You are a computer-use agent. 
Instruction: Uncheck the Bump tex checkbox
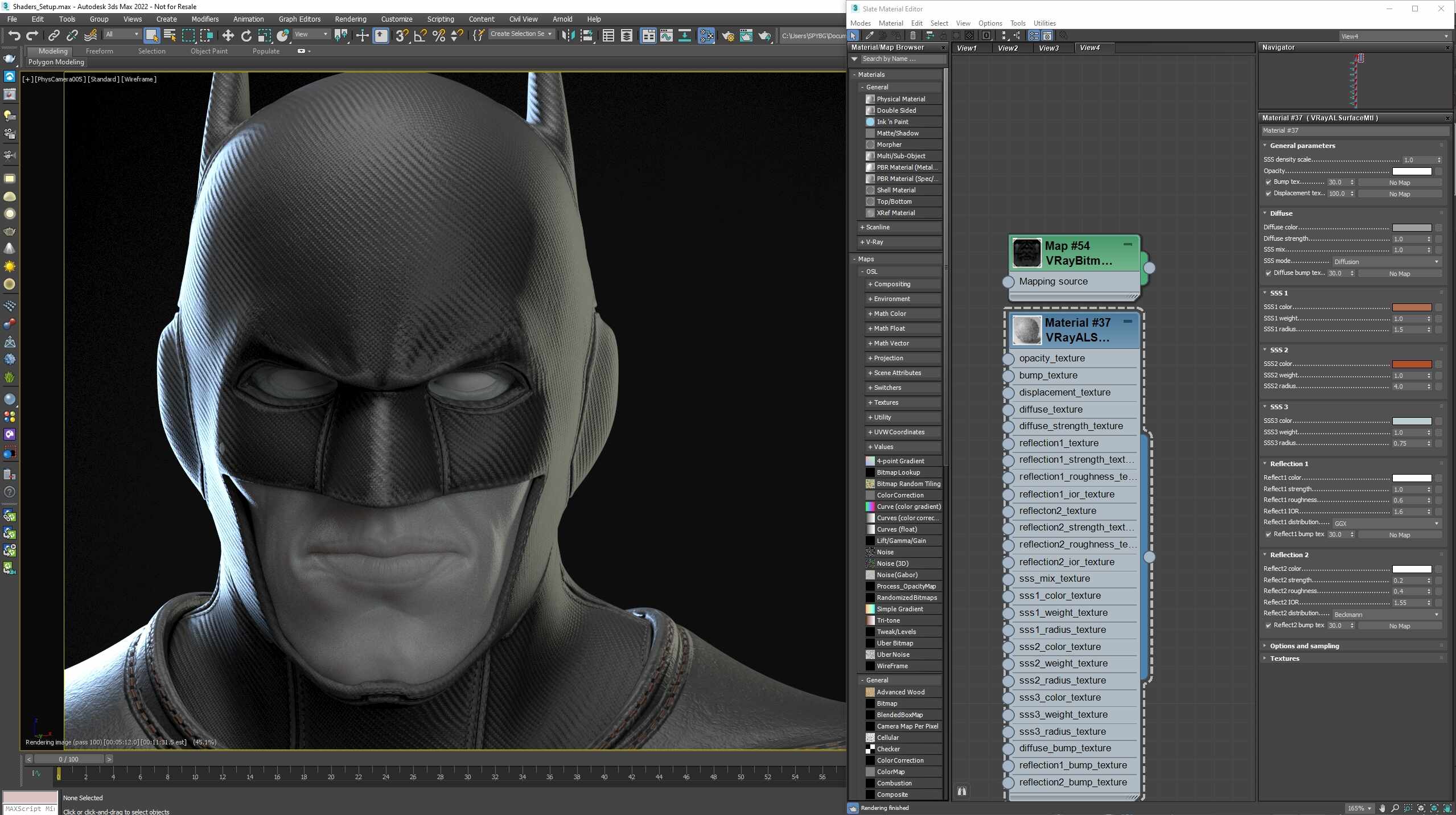point(1268,182)
